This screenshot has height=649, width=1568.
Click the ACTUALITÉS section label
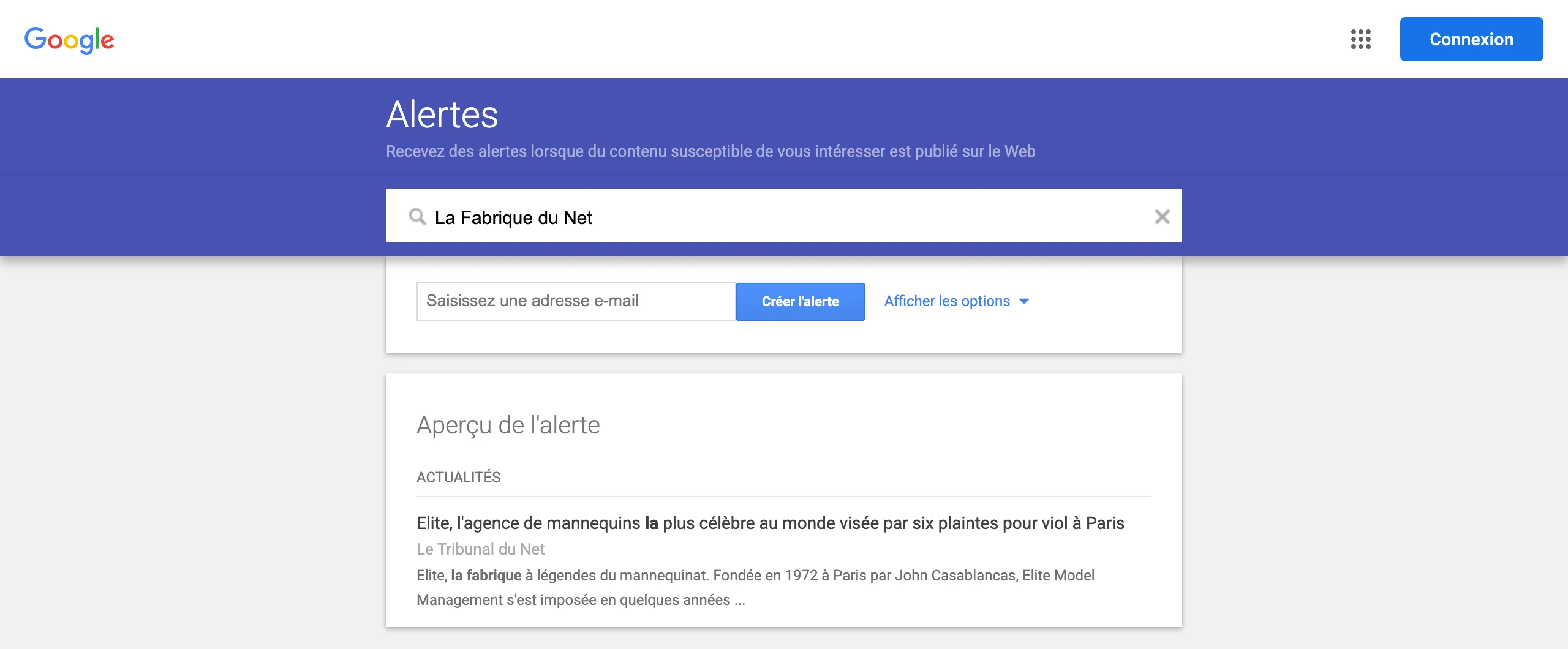[x=459, y=477]
